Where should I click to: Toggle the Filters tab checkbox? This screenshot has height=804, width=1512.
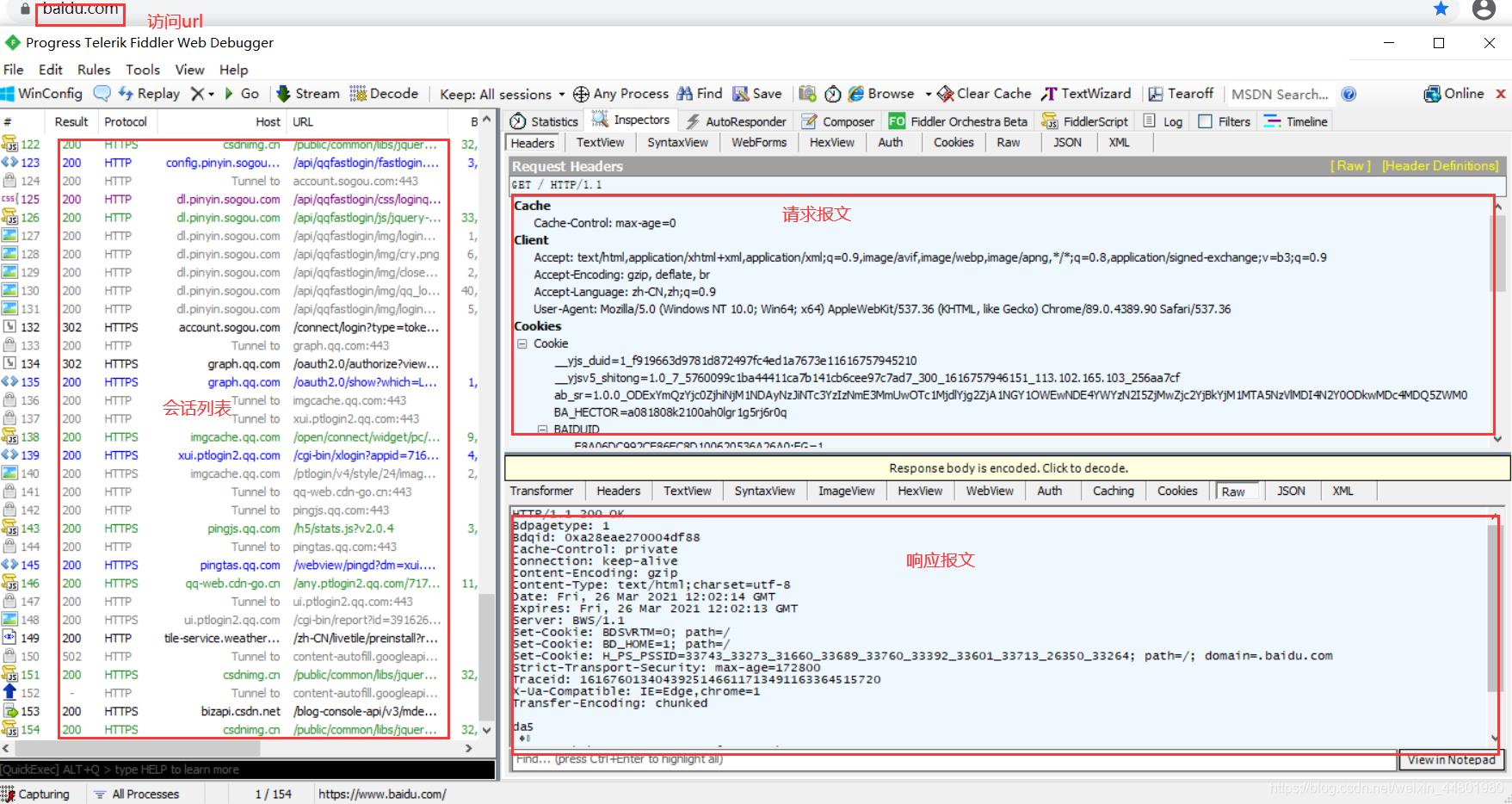pos(1205,121)
